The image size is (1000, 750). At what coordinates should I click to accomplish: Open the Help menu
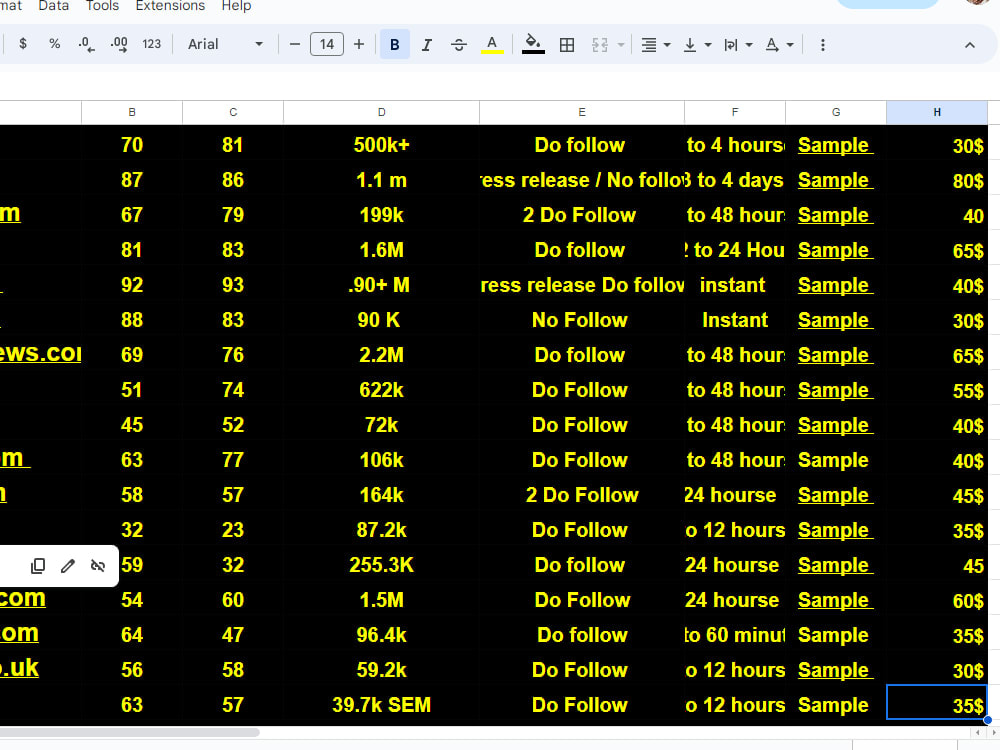click(236, 6)
